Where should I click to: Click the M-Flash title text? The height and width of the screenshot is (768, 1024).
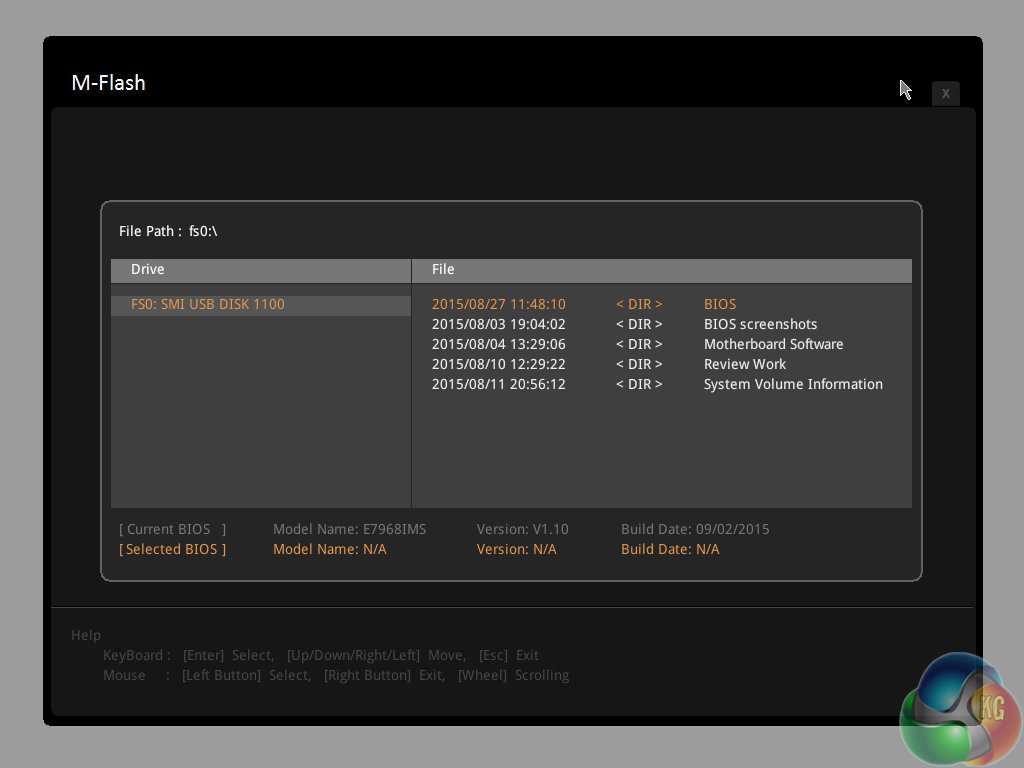pos(109,83)
